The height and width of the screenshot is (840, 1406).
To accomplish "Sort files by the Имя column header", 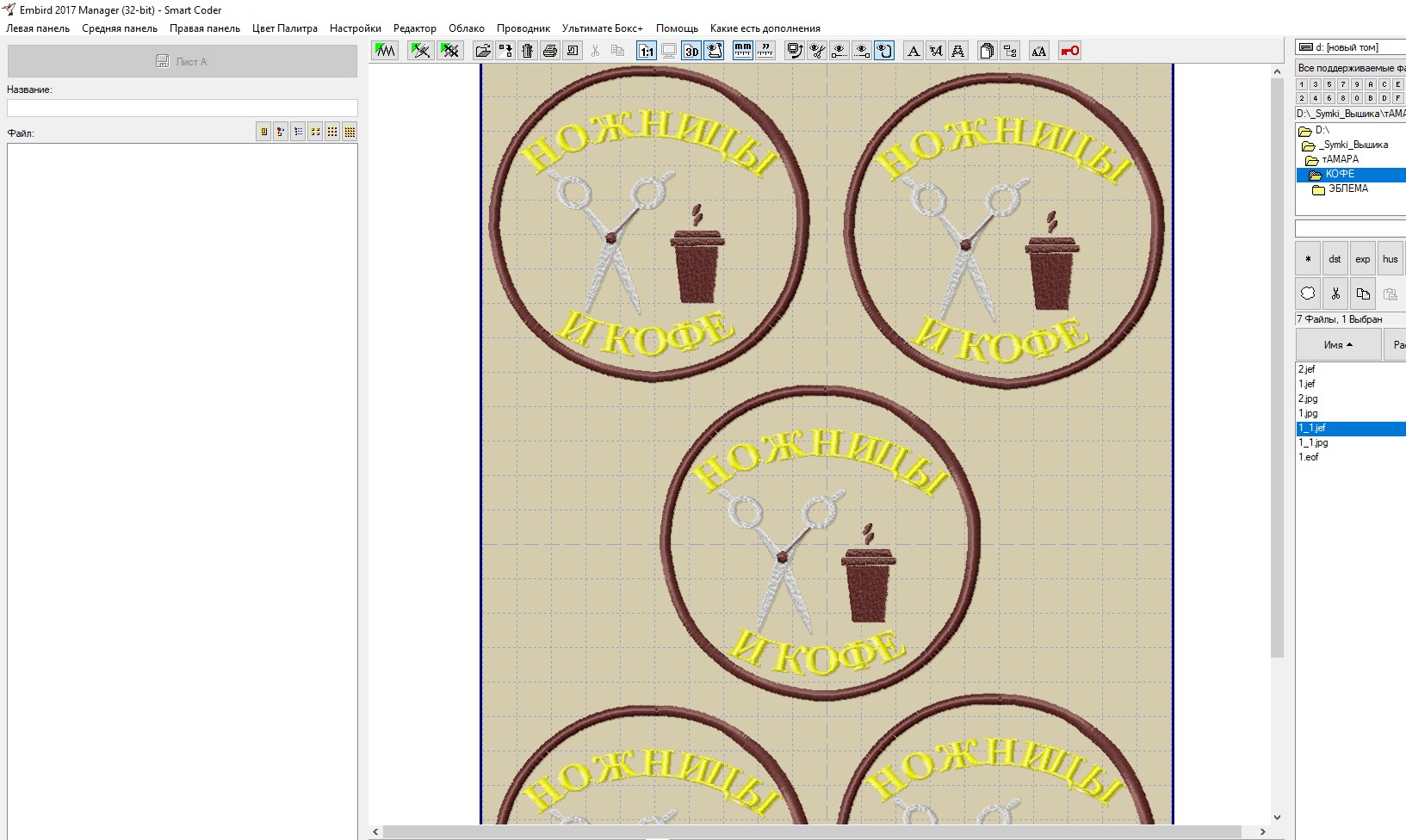I will pyautogui.click(x=1338, y=345).
